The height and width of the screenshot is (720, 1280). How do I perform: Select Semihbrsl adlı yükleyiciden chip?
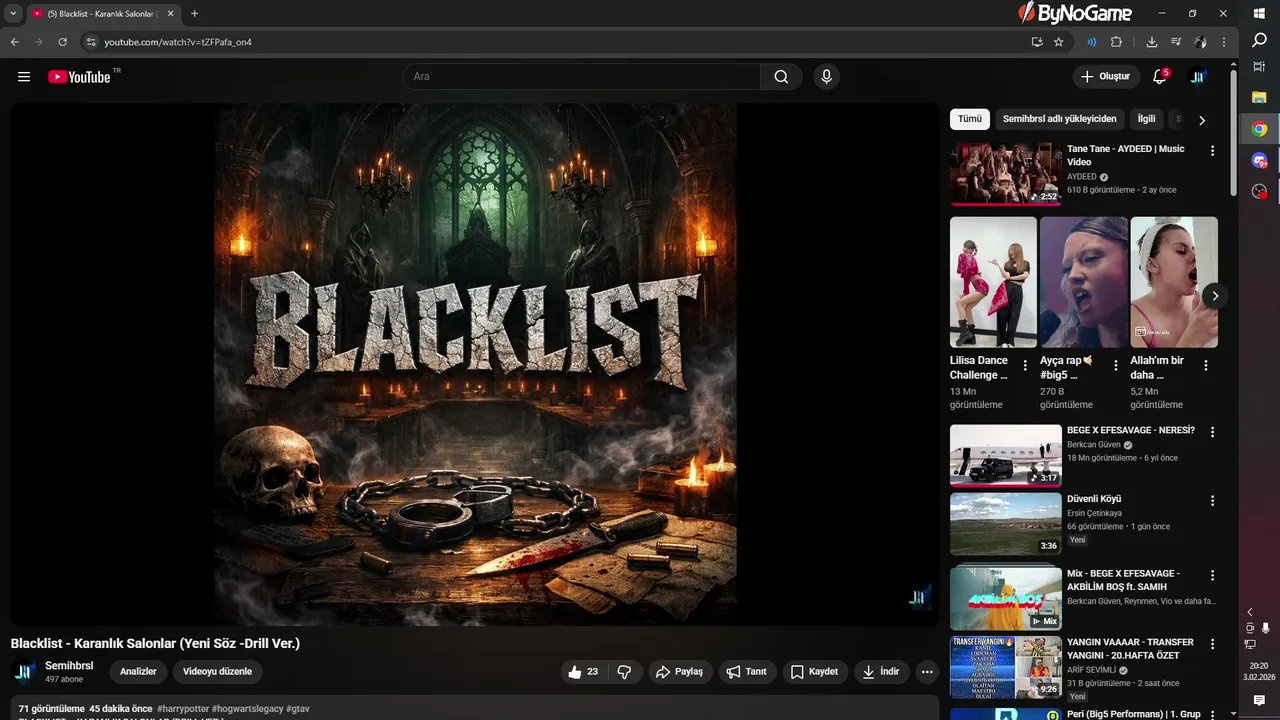pos(1060,119)
